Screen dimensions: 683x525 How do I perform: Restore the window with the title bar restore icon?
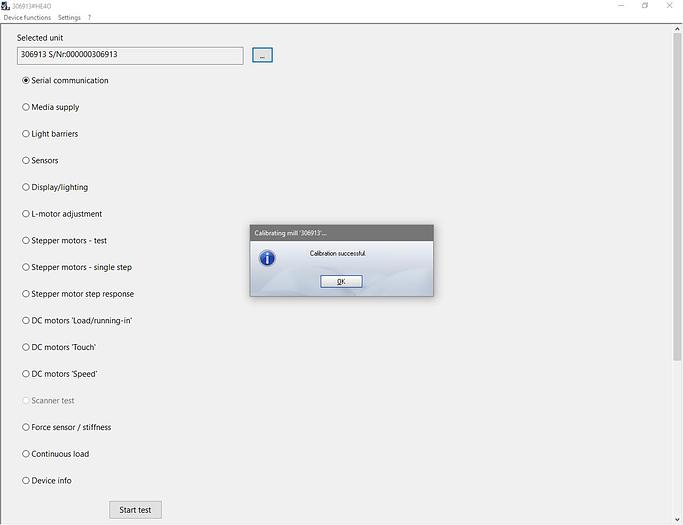644,6
